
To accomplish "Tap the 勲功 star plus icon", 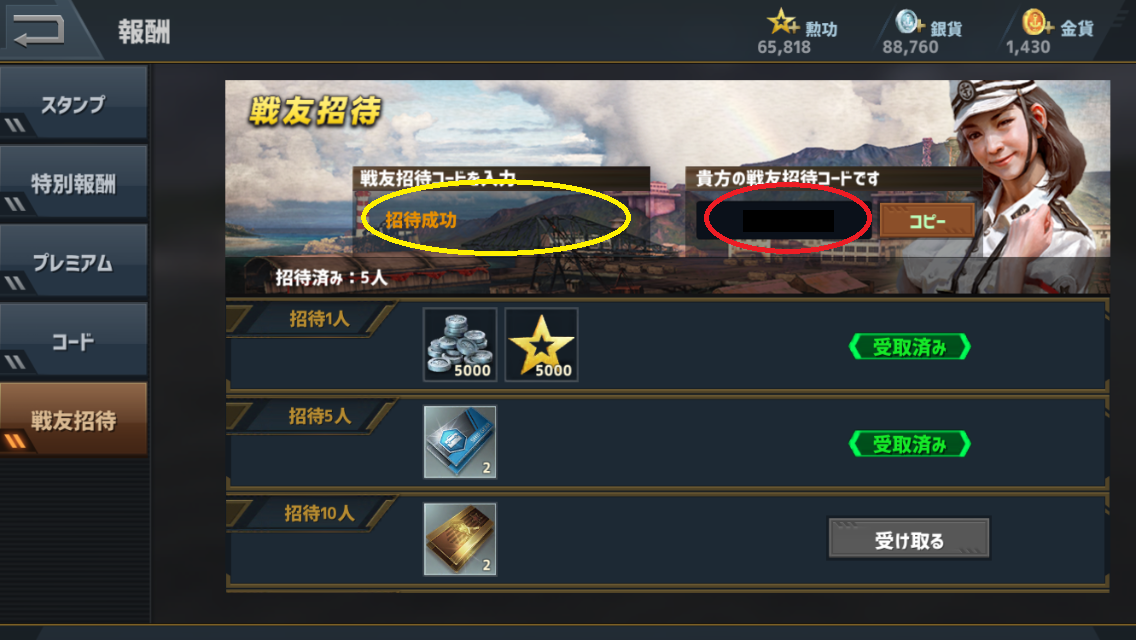I will pyautogui.click(x=783, y=22).
